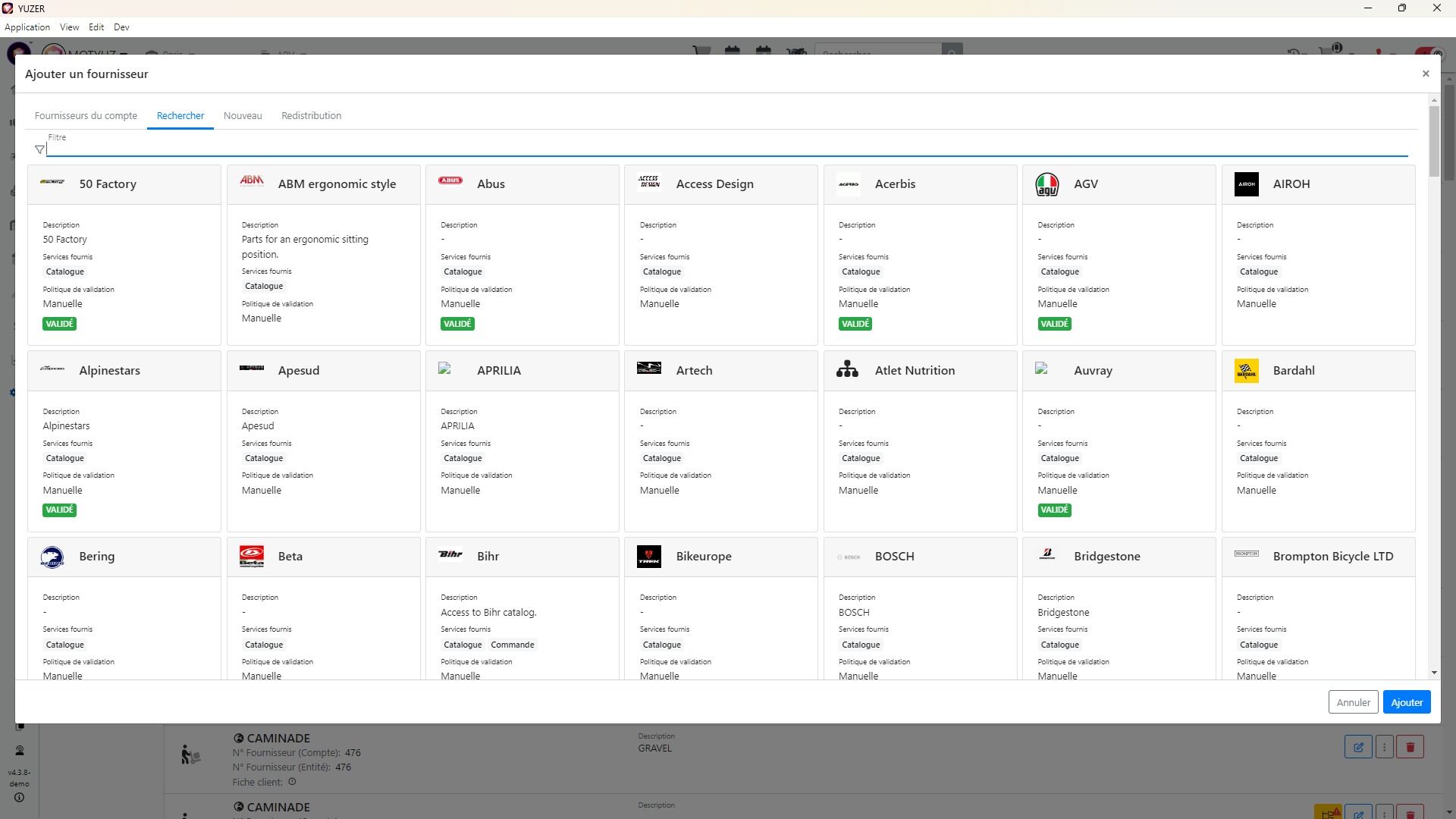Click the AIROH black logo
Viewport: 1456px width, 819px height.
1246,184
